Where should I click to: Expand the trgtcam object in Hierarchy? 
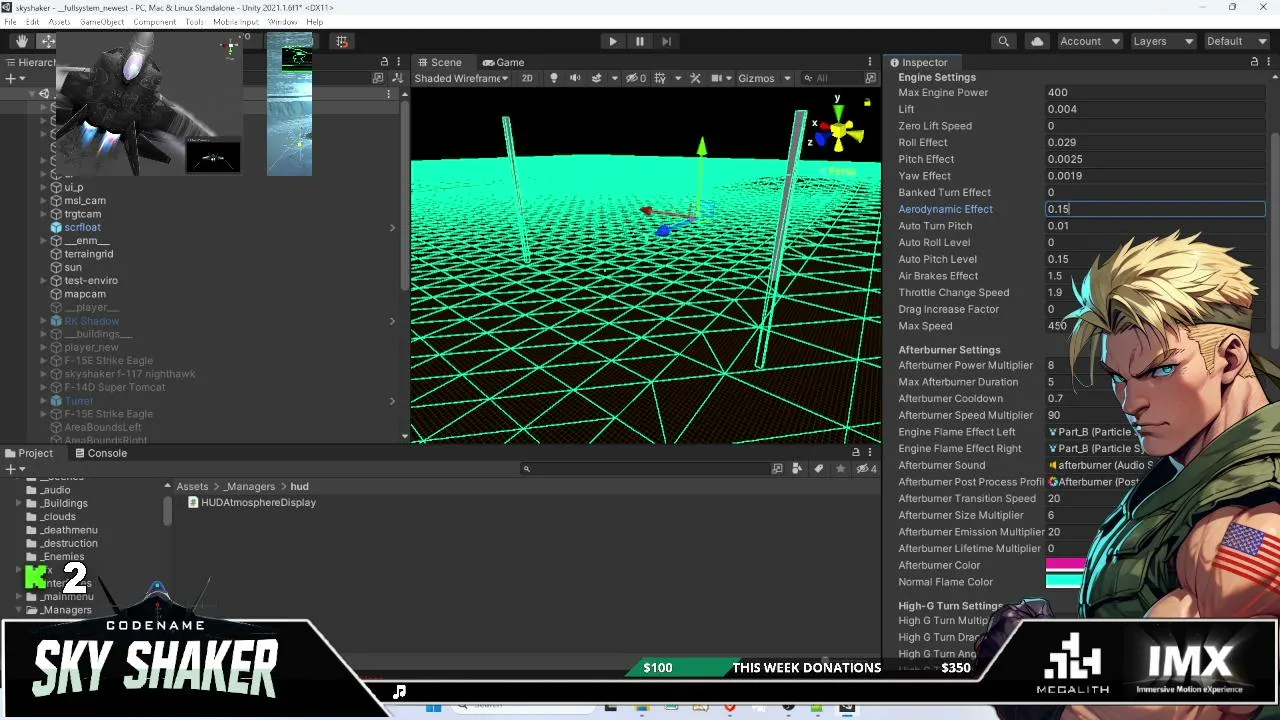(x=45, y=214)
